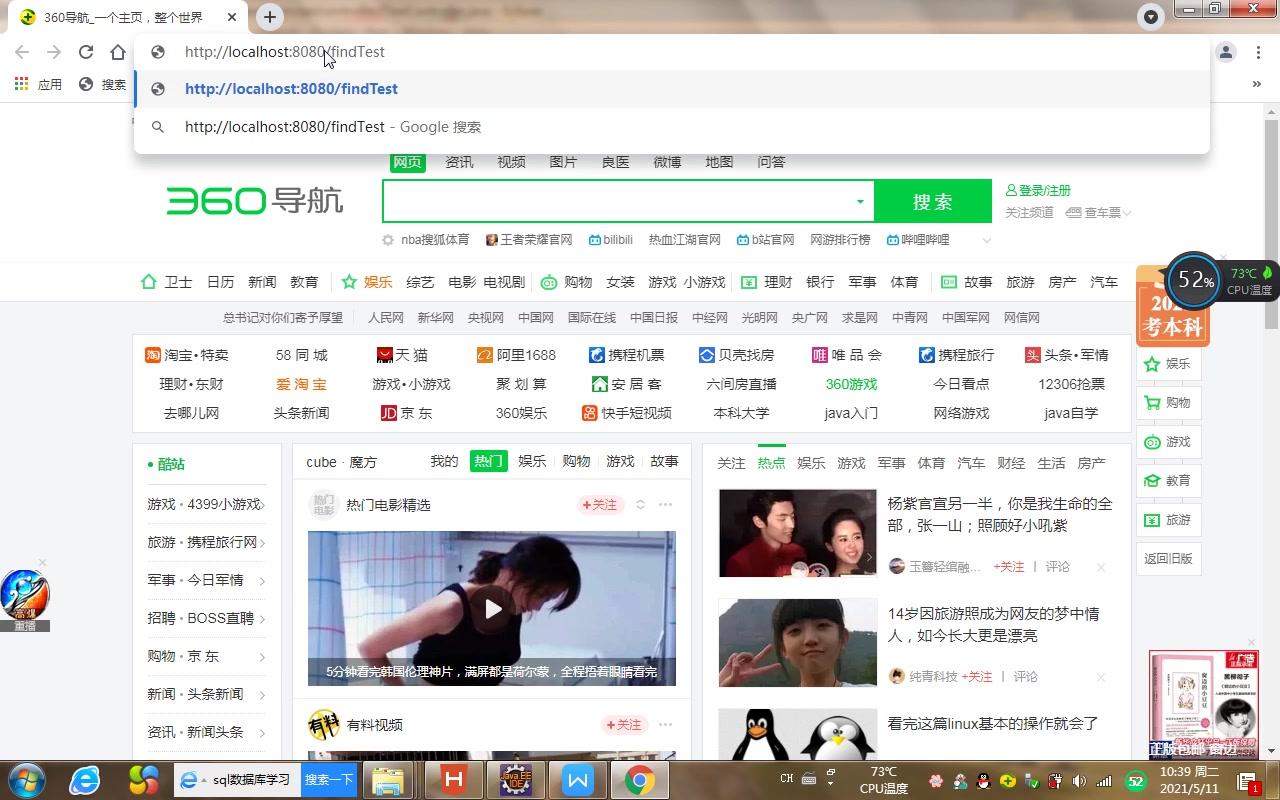Screen dimensions: 1280x800
Task: Open the 故事 category icon
Action: pyautogui.click(x=966, y=282)
